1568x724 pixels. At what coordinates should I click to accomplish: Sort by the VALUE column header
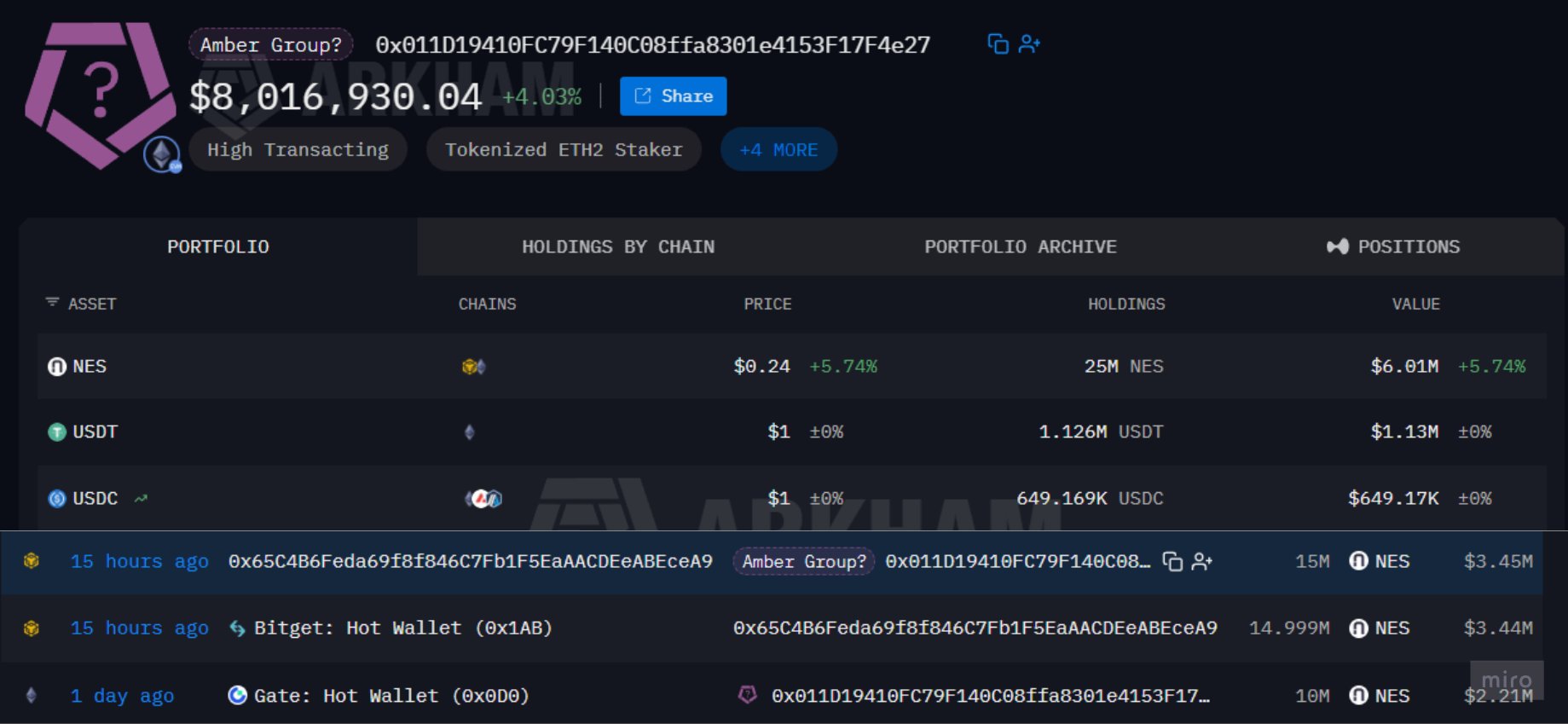click(1416, 304)
